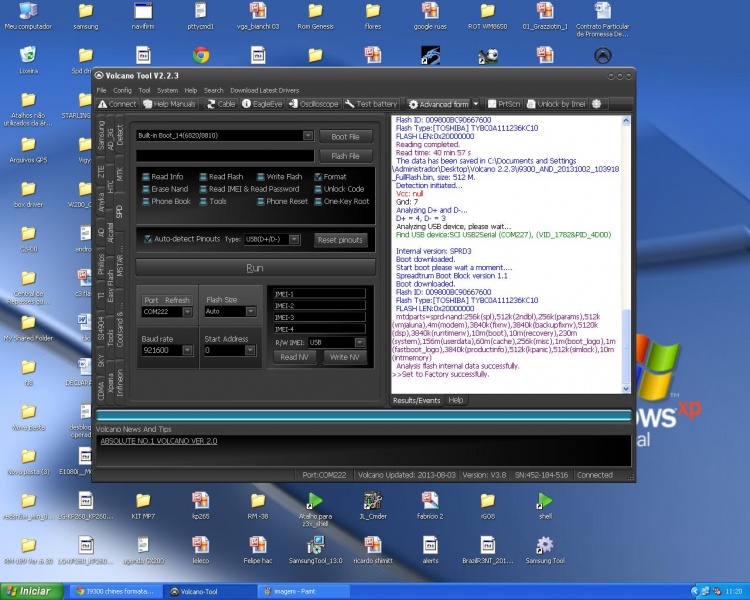Open the JL_Cmder desktop icon
The height and width of the screenshot is (600, 750).
click(x=373, y=506)
